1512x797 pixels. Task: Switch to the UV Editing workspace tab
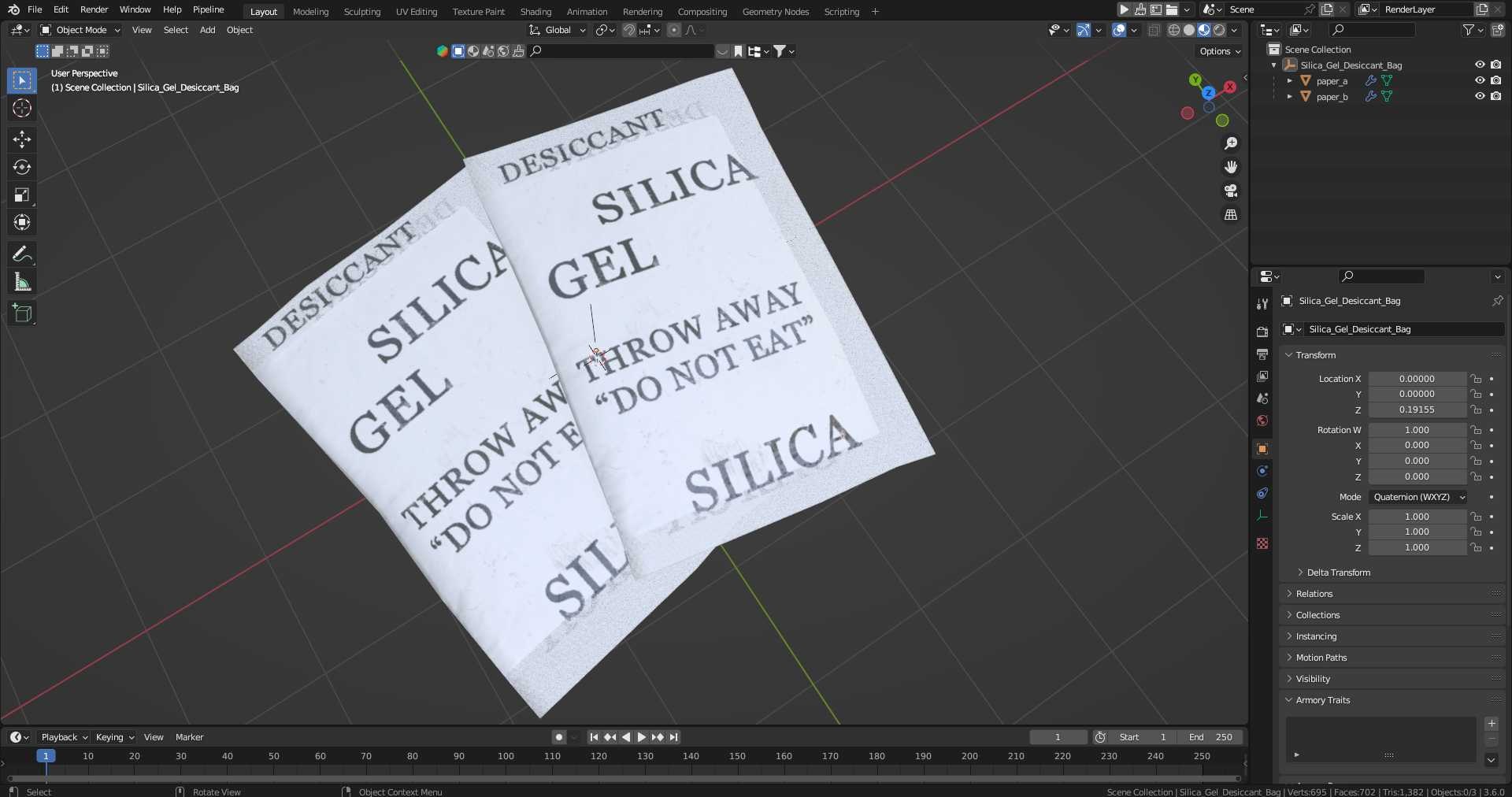(x=416, y=12)
